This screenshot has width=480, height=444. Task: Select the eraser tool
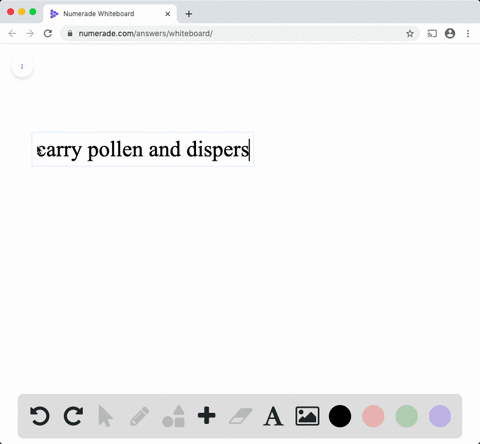241,416
